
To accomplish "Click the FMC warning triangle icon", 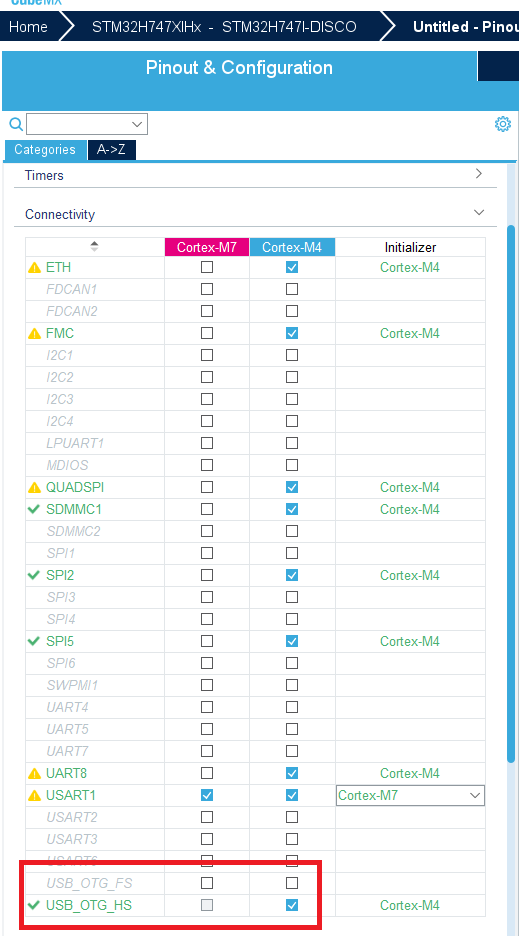I will pos(35,334).
